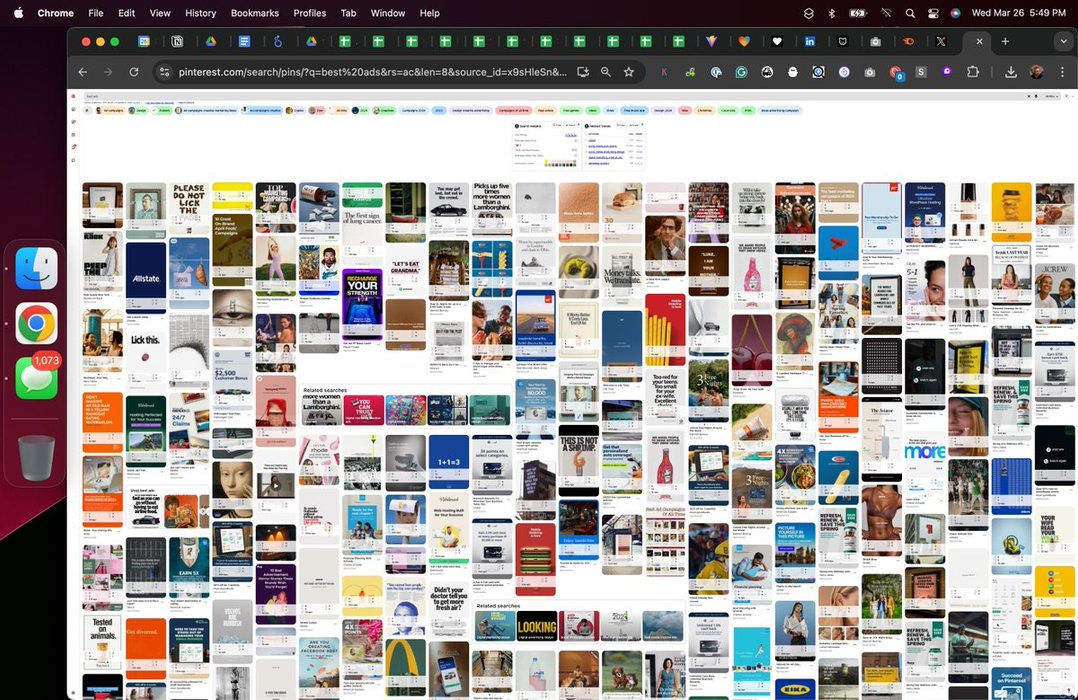The image size is (1078, 700).
Task: Open the Trash in the Dock
Action: 36,457
